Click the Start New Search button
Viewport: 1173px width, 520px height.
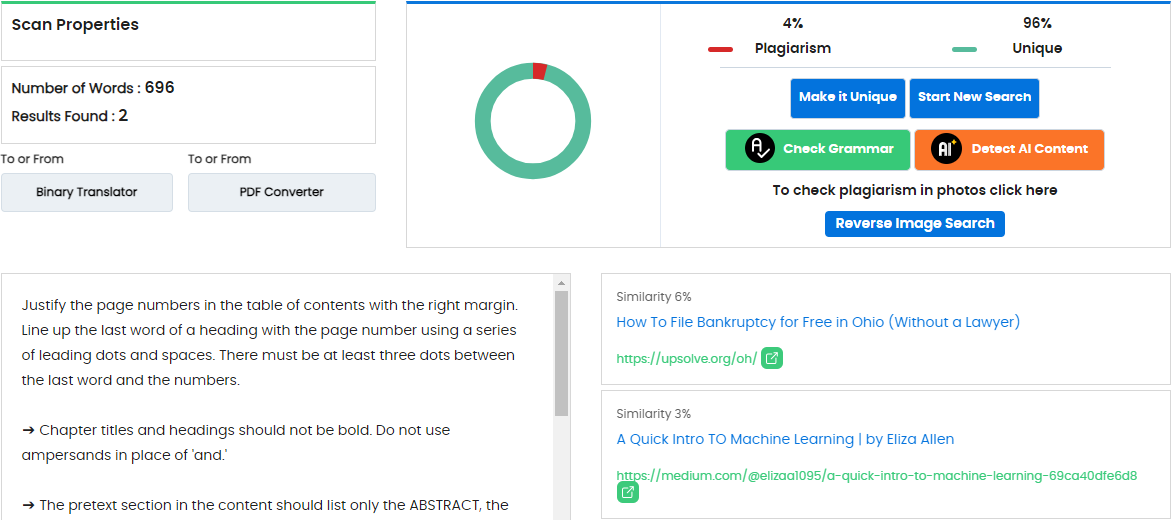coord(974,98)
